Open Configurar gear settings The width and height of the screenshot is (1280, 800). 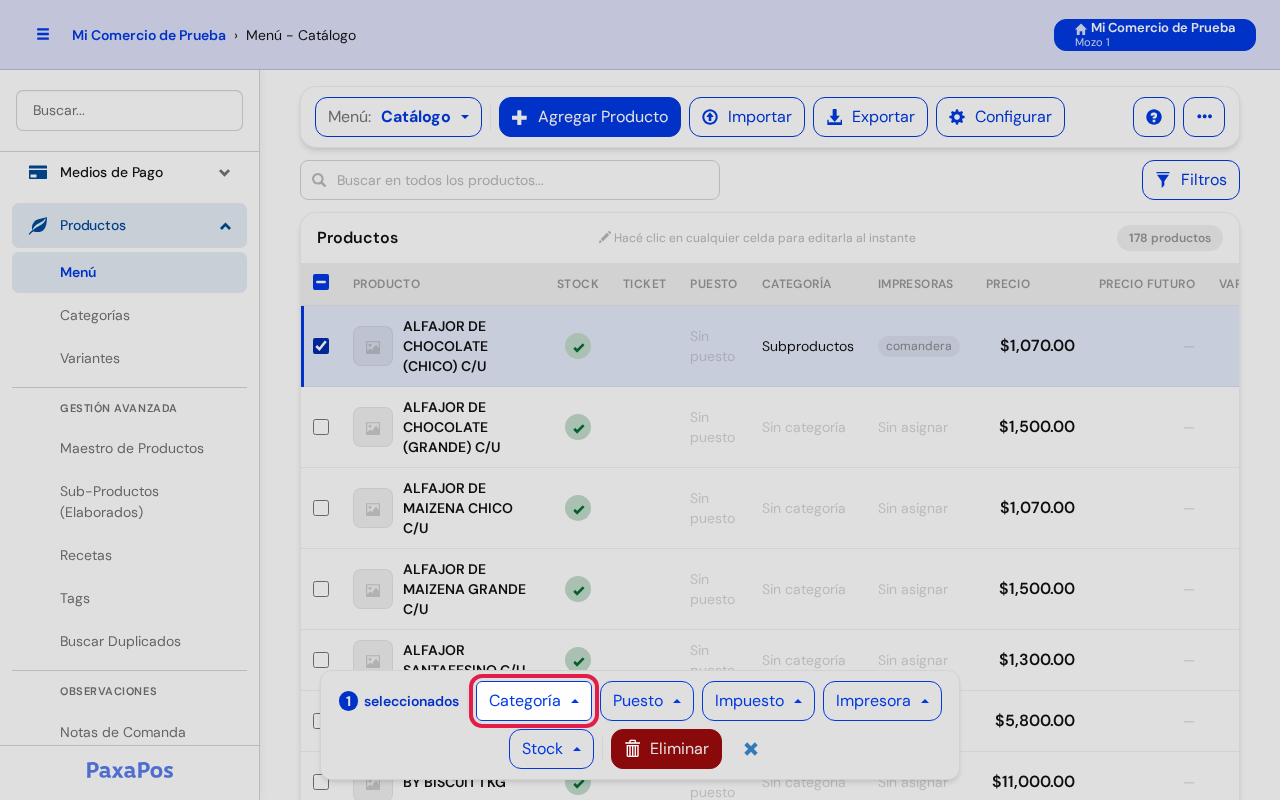click(1000, 117)
